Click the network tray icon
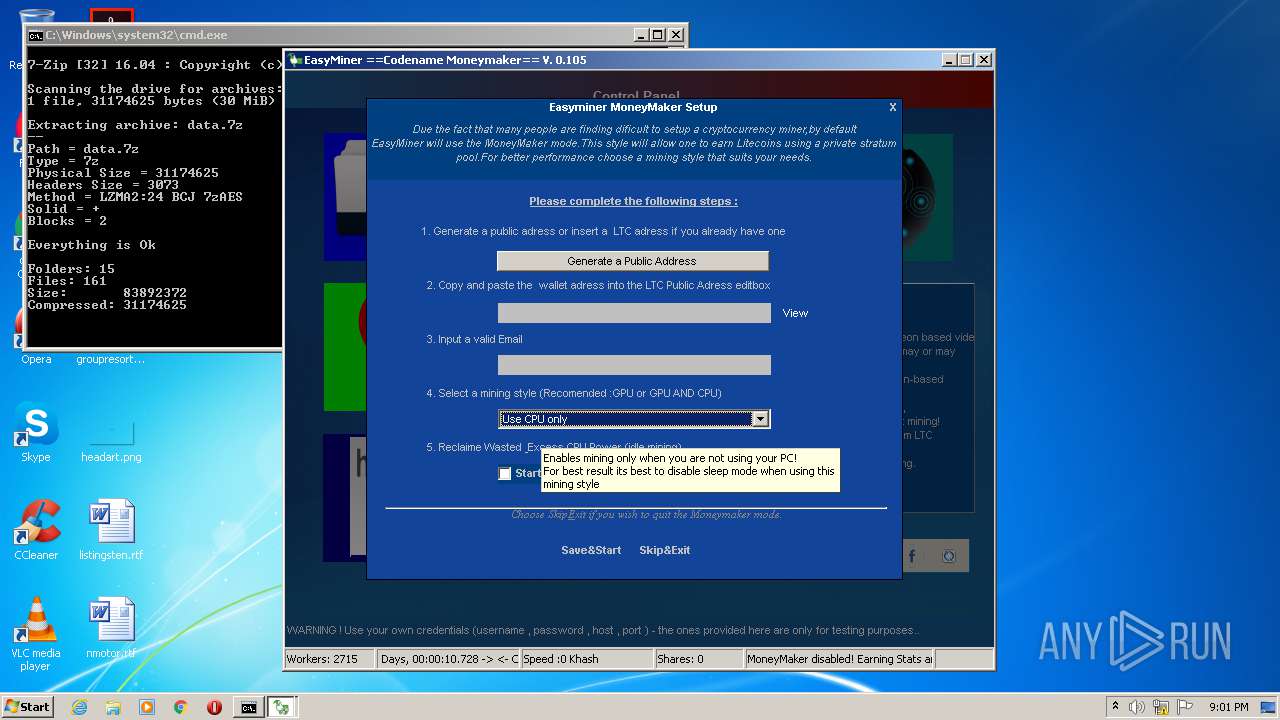 (x=1160, y=707)
